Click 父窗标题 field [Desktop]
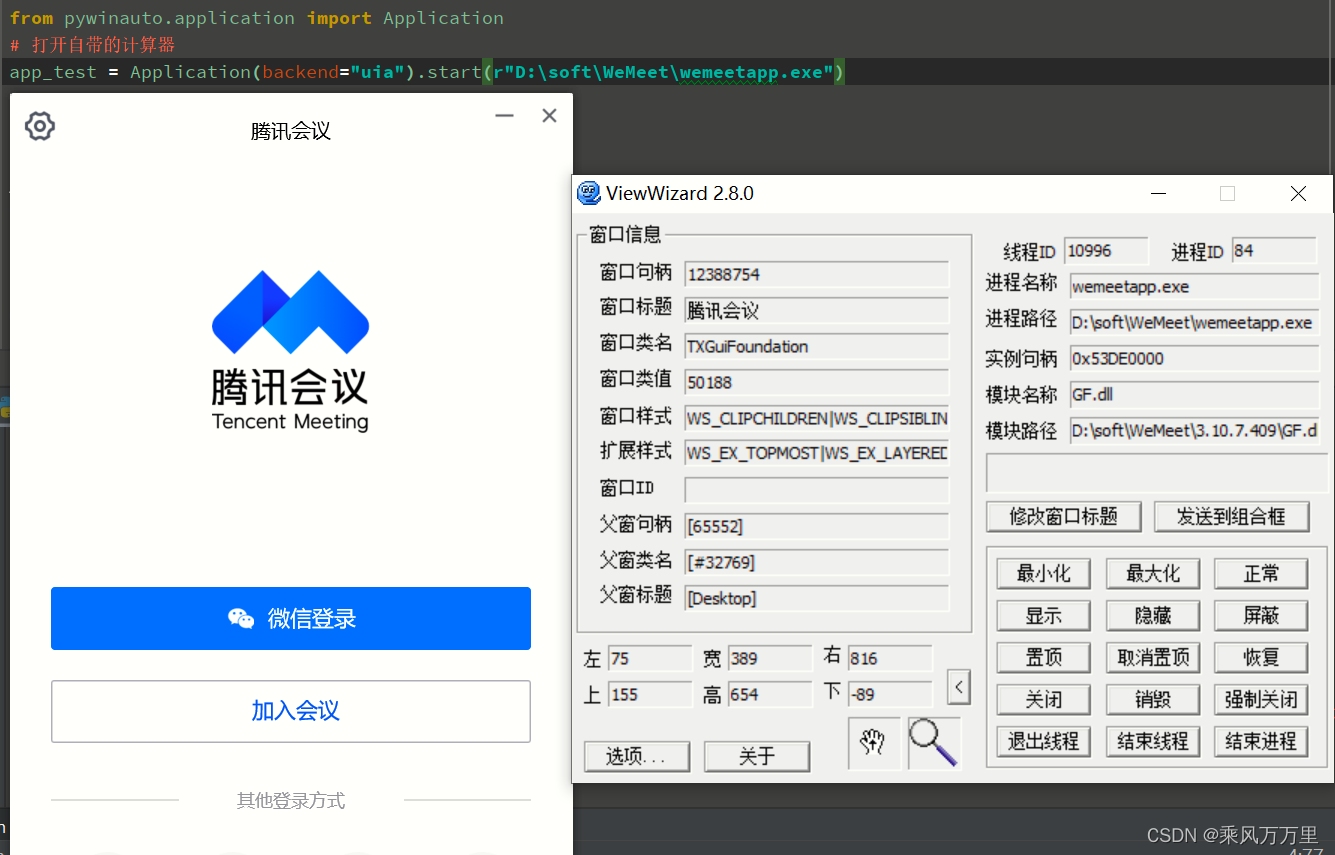Image resolution: width=1335 pixels, height=855 pixels. click(x=817, y=598)
